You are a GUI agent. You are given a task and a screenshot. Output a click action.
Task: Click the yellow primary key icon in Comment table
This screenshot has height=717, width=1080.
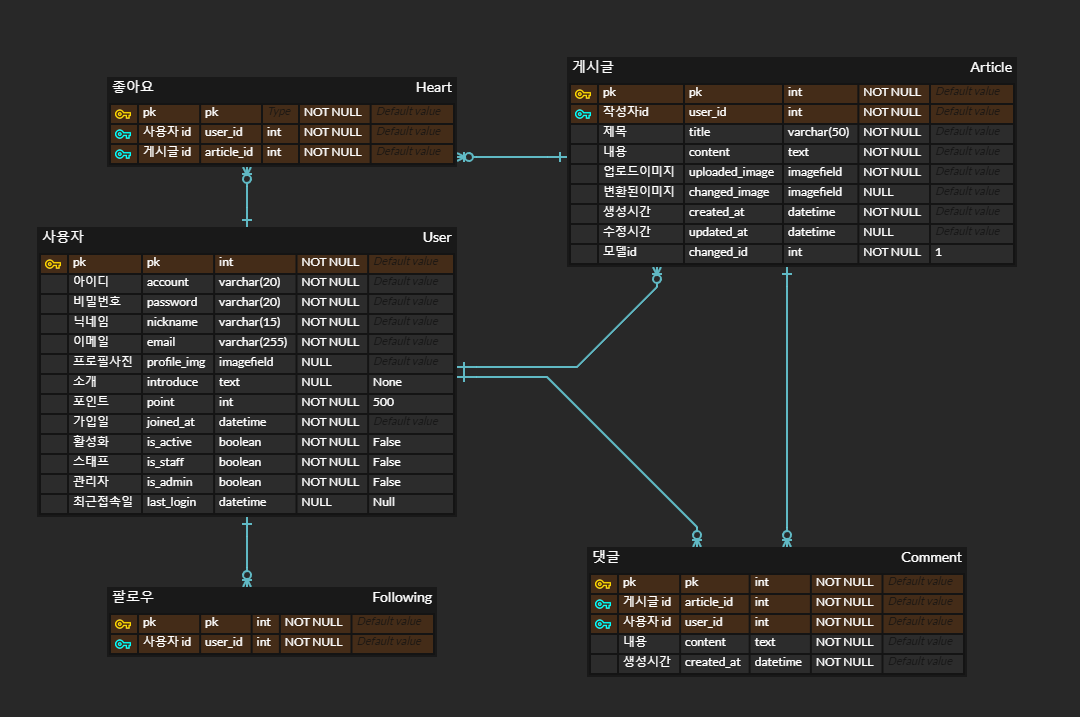(x=603, y=584)
